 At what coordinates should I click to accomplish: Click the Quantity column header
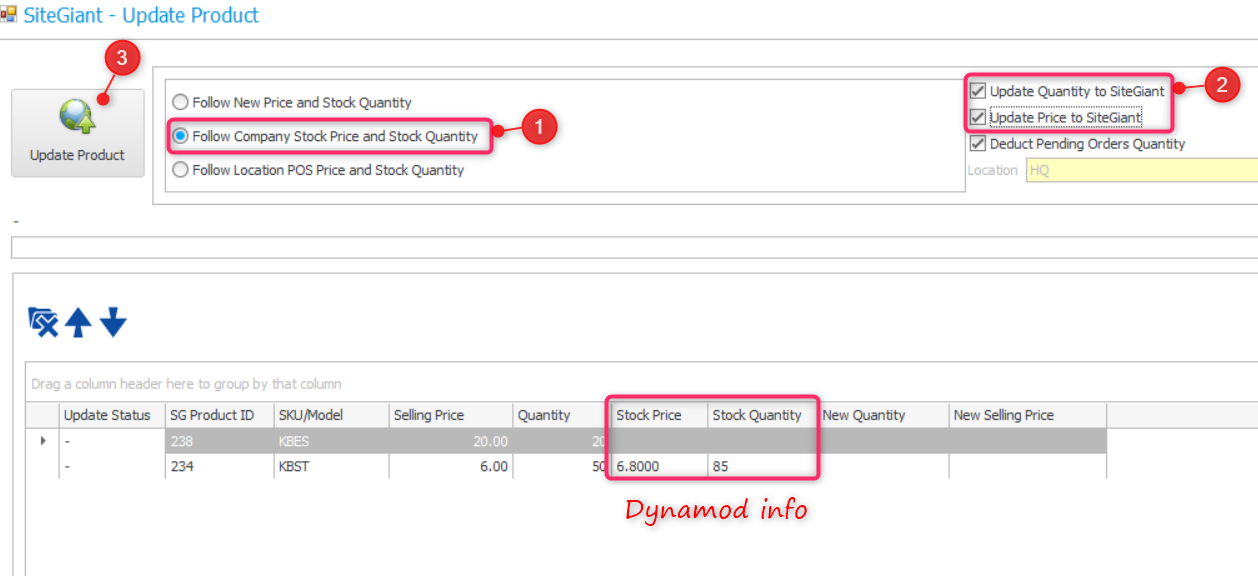[x=561, y=415]
